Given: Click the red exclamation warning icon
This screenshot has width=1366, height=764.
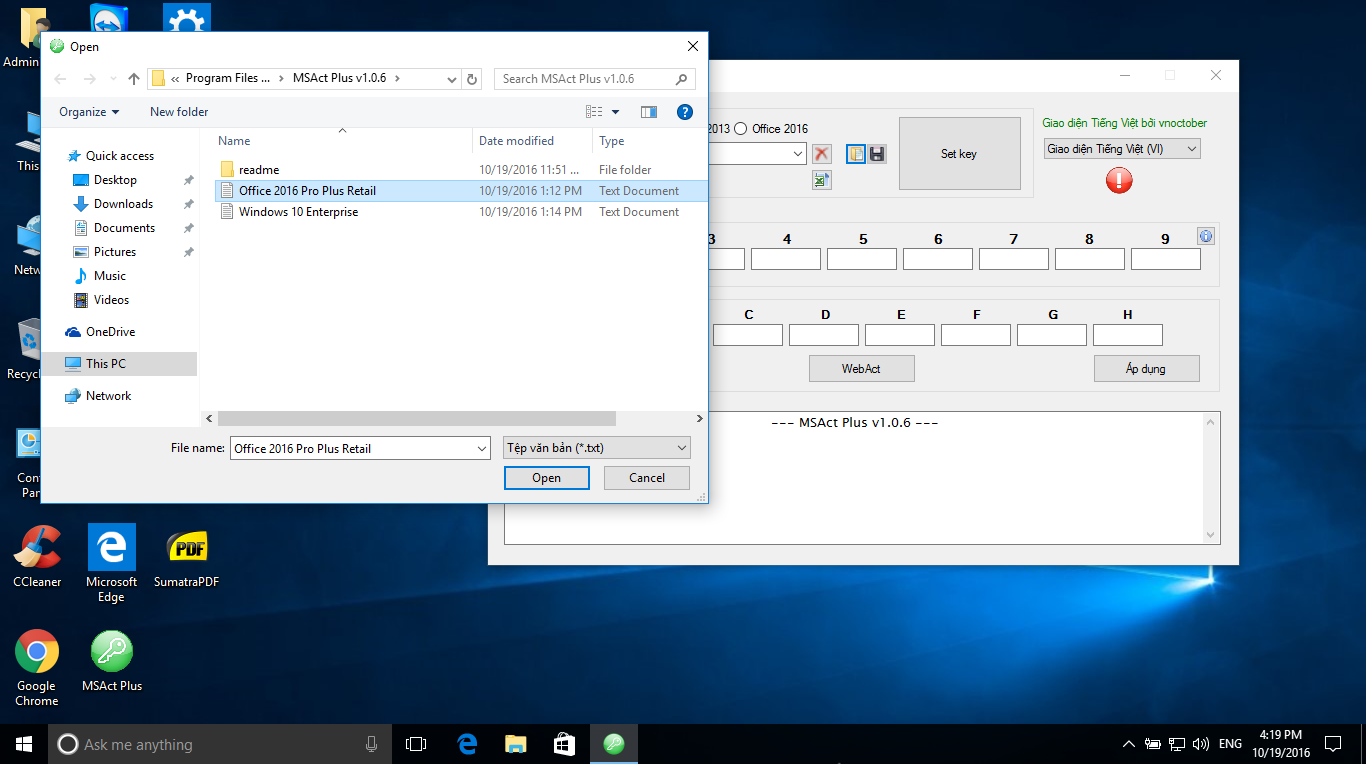Looking at the screenshot, I should click(1119, 180).
